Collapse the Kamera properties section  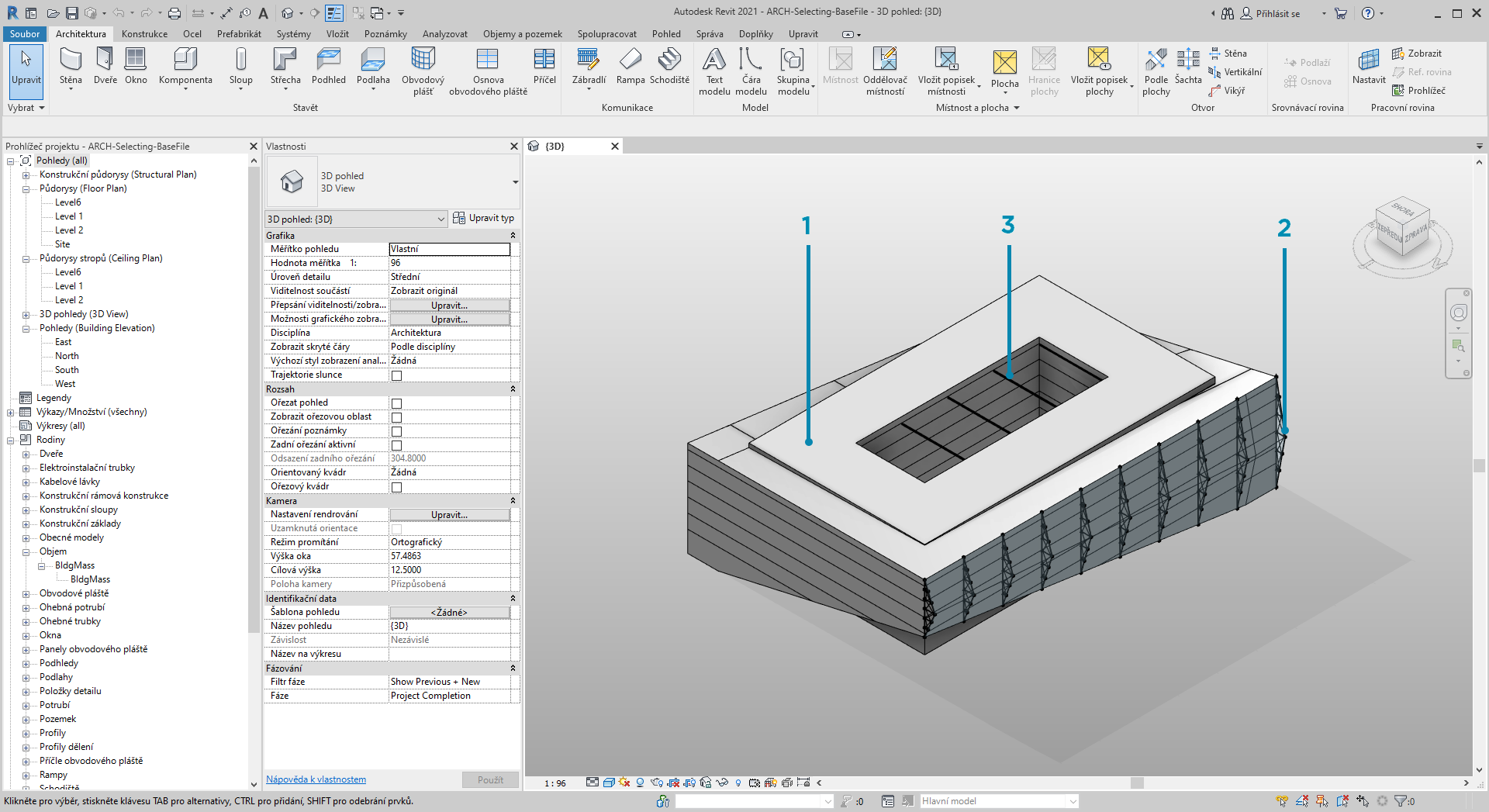coord(513,500)
